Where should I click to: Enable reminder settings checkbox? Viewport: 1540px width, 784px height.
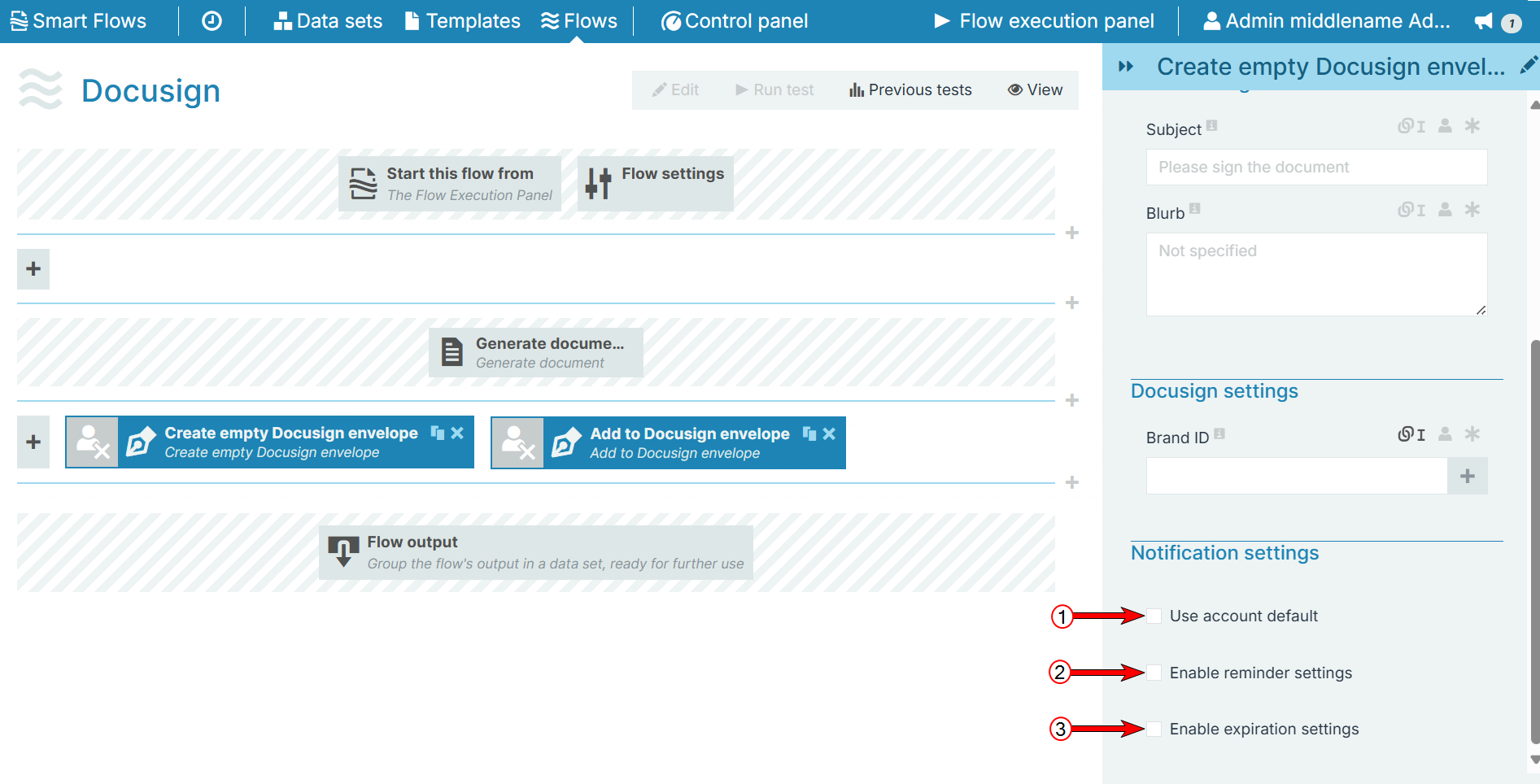tap(1154, 673)
